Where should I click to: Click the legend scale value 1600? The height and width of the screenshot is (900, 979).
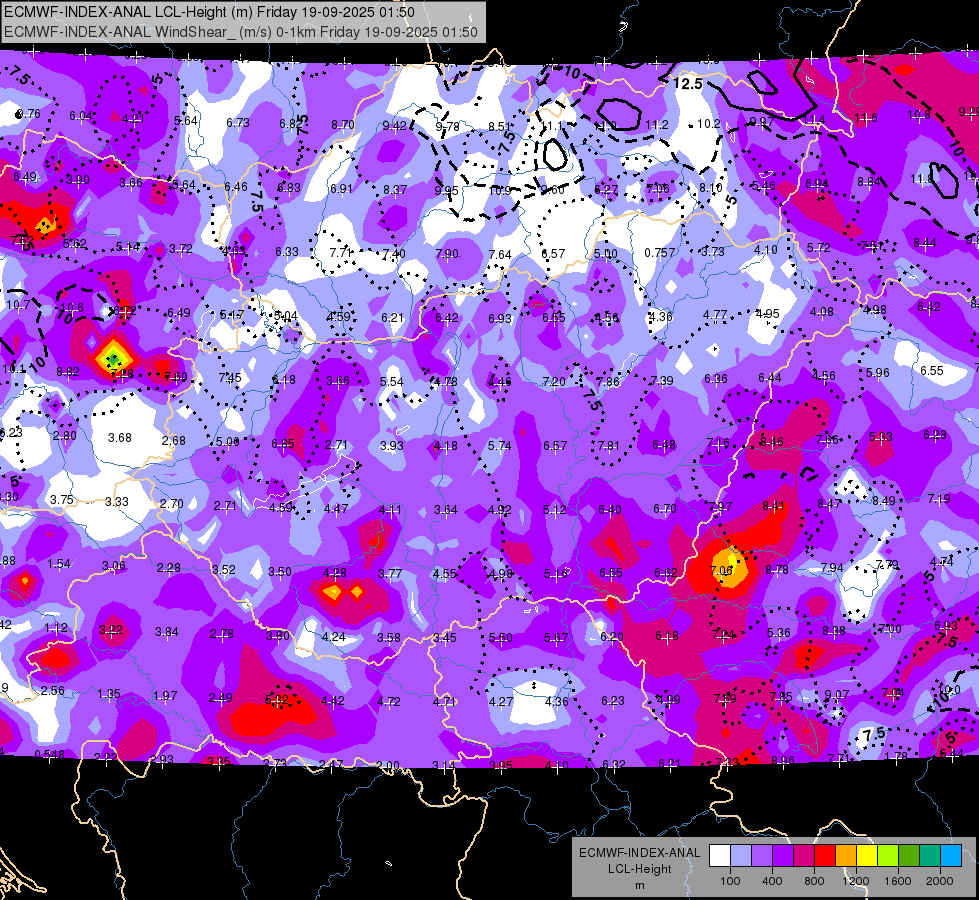[897, 881]
